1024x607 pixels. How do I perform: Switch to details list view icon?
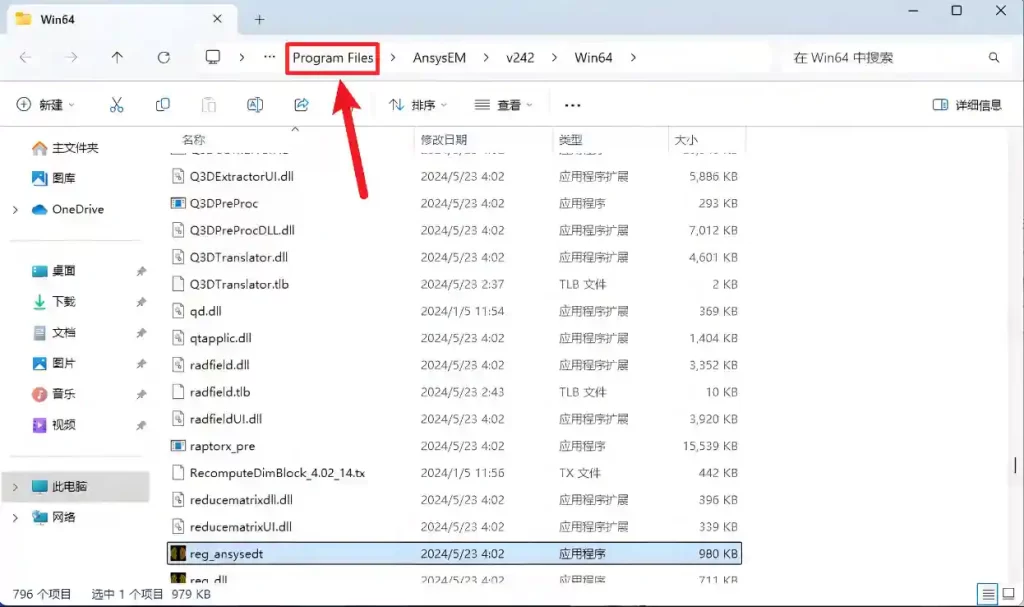coord(986,594)
